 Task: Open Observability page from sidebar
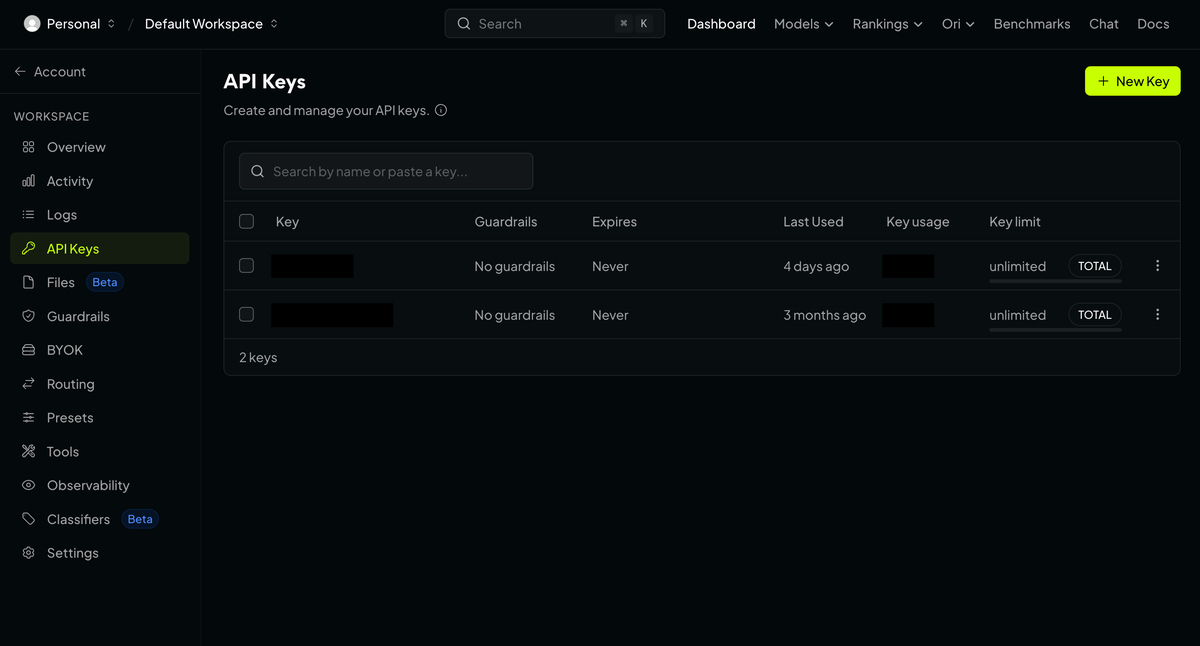pyautogui.click(x=100, y=485)
